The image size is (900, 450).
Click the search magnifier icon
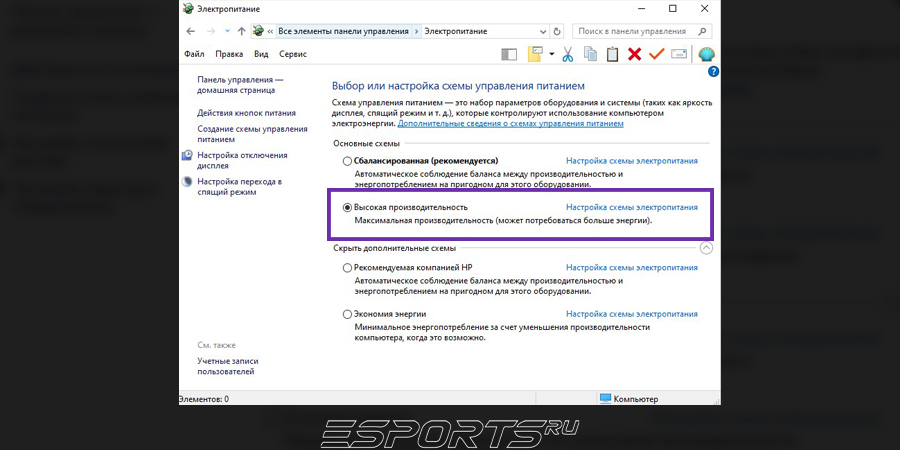(x=702, y=32)
